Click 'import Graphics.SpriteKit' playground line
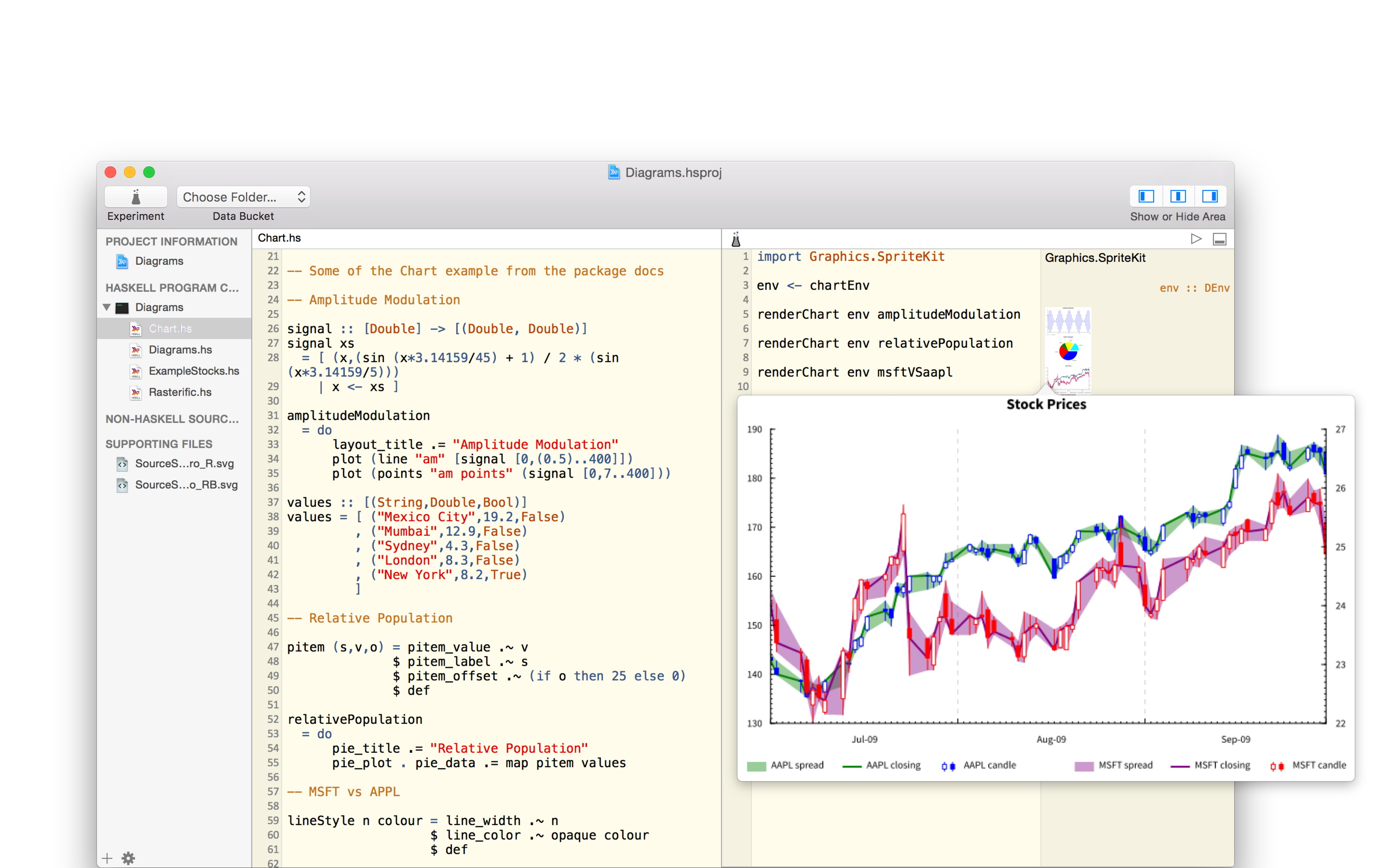The height and width of the screenshot is (868, 1389). coord(851,257)
